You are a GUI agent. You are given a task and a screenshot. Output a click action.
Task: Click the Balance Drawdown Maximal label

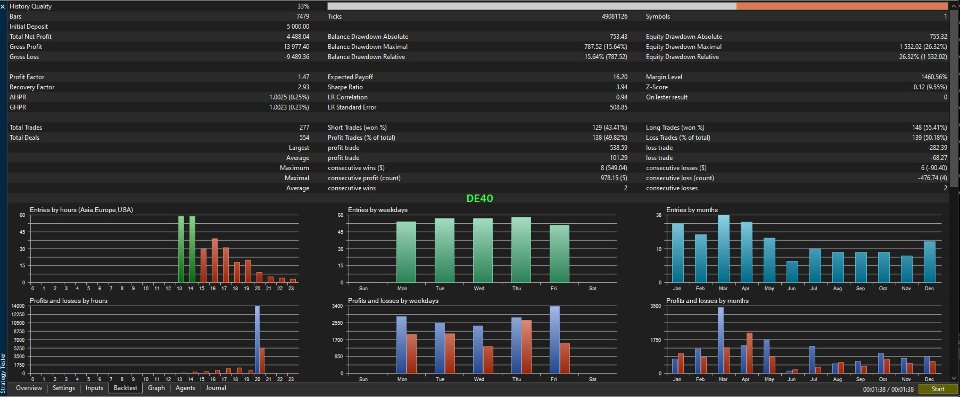[367, 47]
